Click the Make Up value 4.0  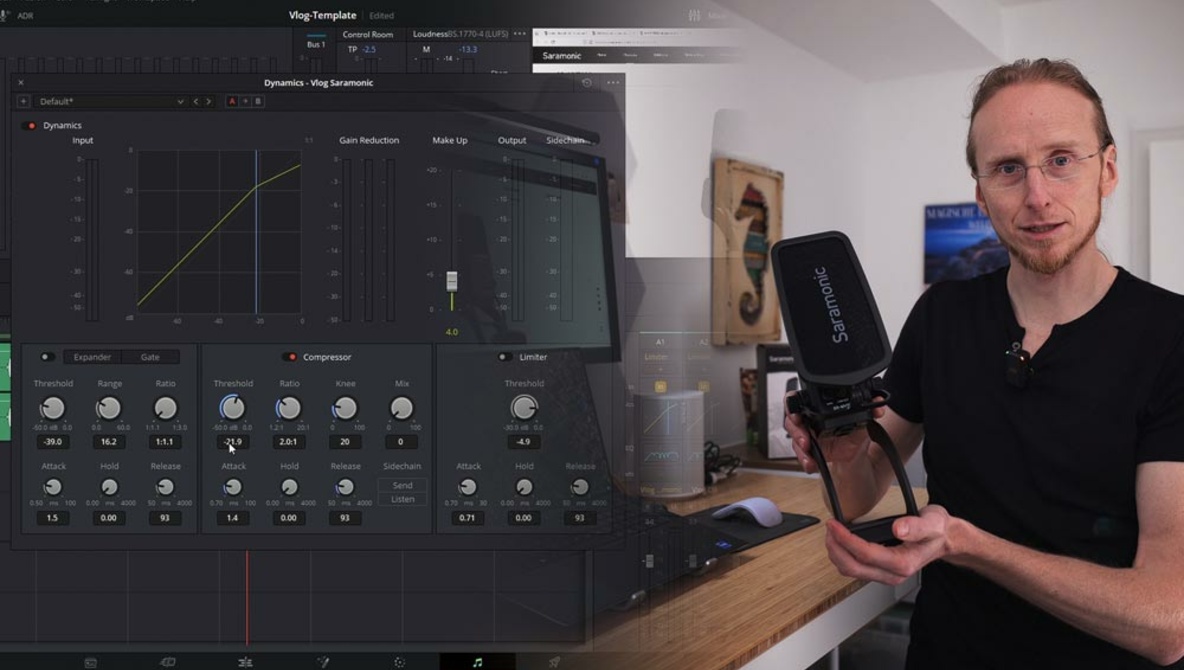point(452,332)
